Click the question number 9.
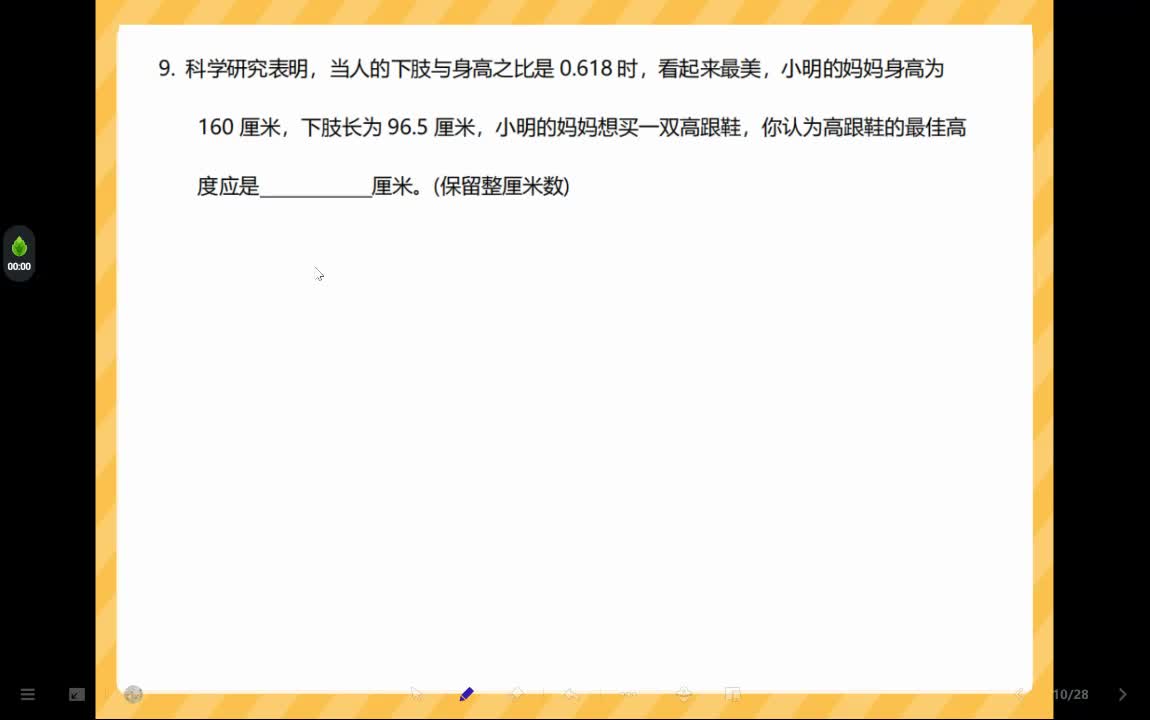The height and width of the screenshot is (720, 1150). pos(166,69)
